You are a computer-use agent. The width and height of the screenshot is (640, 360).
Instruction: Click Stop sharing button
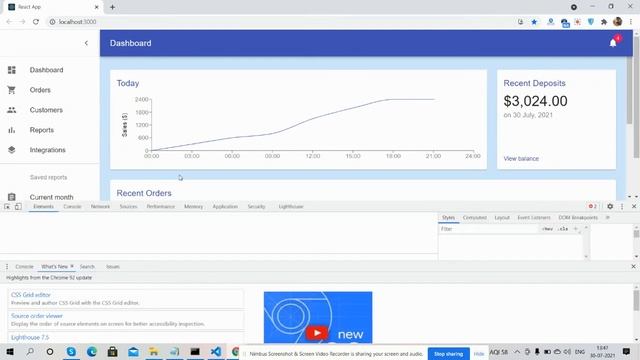(x=448, y=354)
